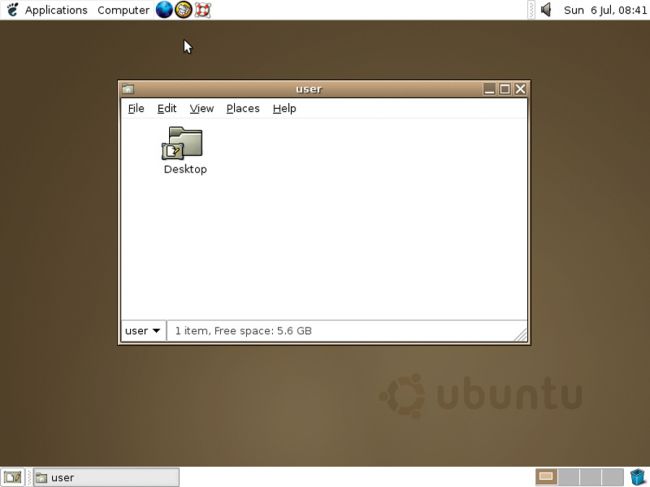Select the Desktop folder label
The width and height of the screenshot is (650, 487).
click(x=185, y=169)
